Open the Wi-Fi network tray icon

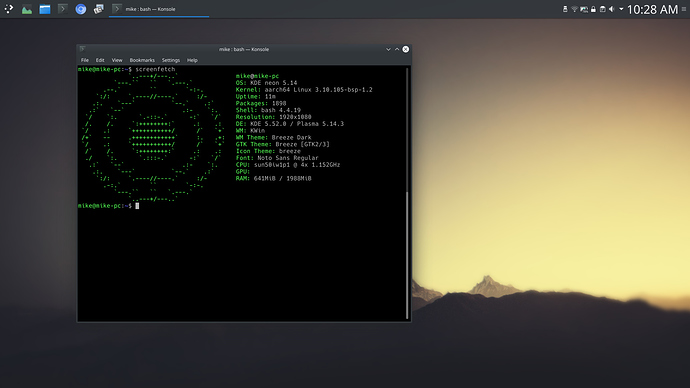[x=574, y=9]
